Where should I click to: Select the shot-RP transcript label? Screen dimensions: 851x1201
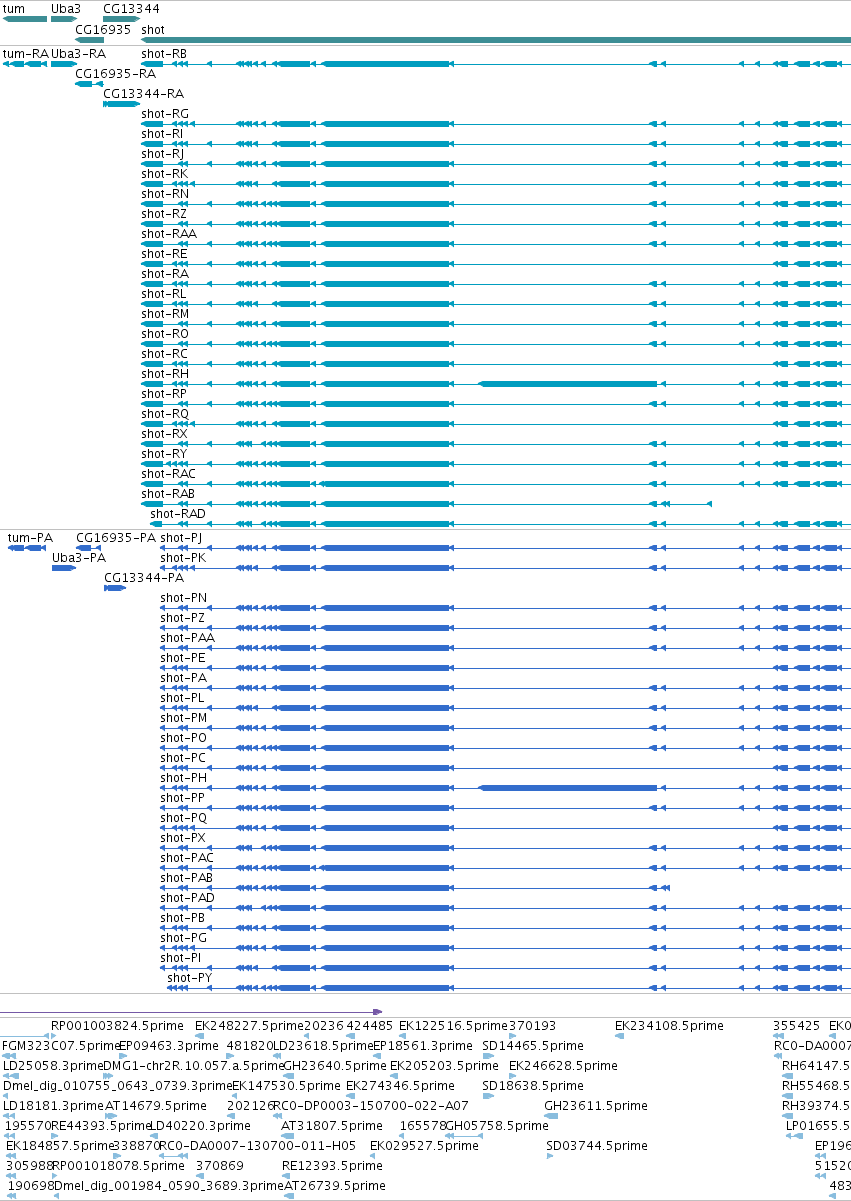(x=164, y=394)
